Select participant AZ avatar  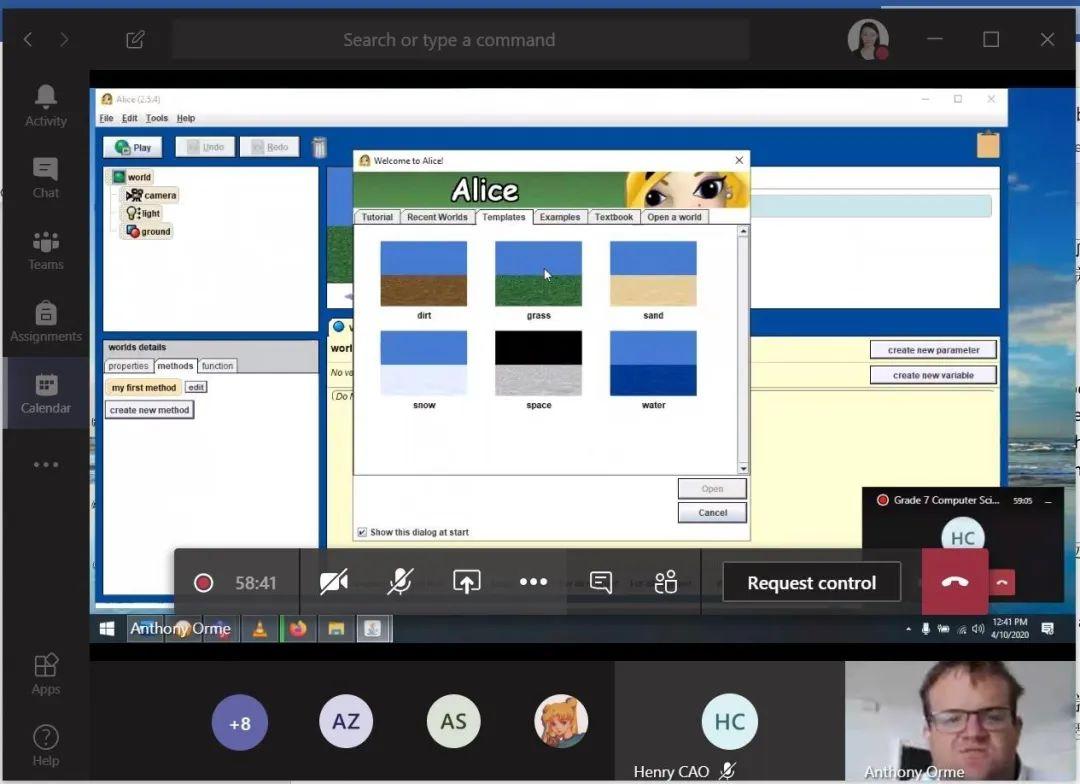coord(346,721)
